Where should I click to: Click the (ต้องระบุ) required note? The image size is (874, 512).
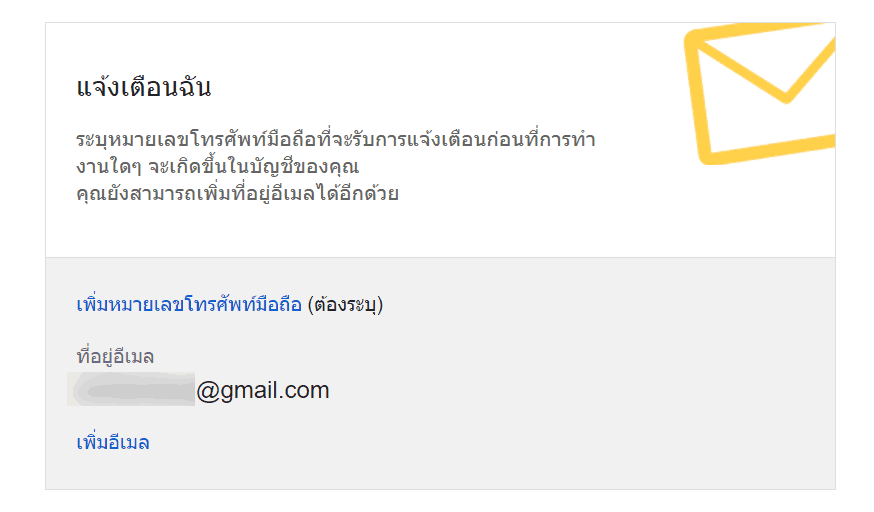coord(346,305)
